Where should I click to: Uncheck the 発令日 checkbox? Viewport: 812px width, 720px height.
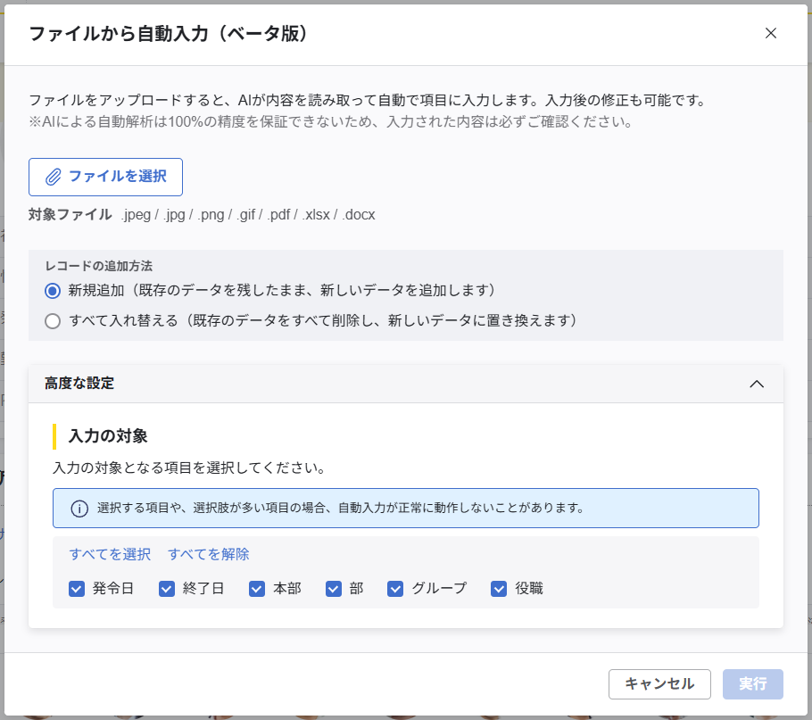coord(77,589)
